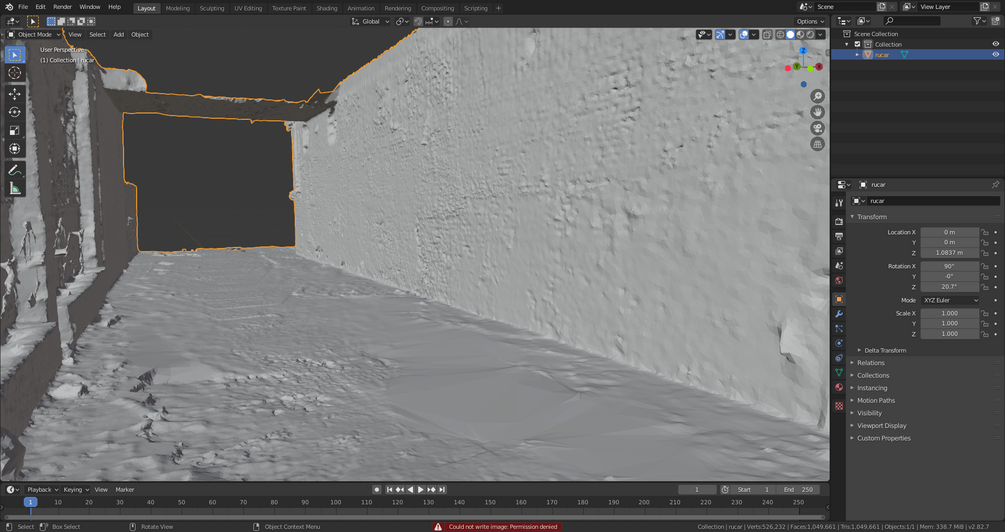This screenshot has height=532, width=1005.
Task: Click the Location Z value field
Action: point(950,253)
